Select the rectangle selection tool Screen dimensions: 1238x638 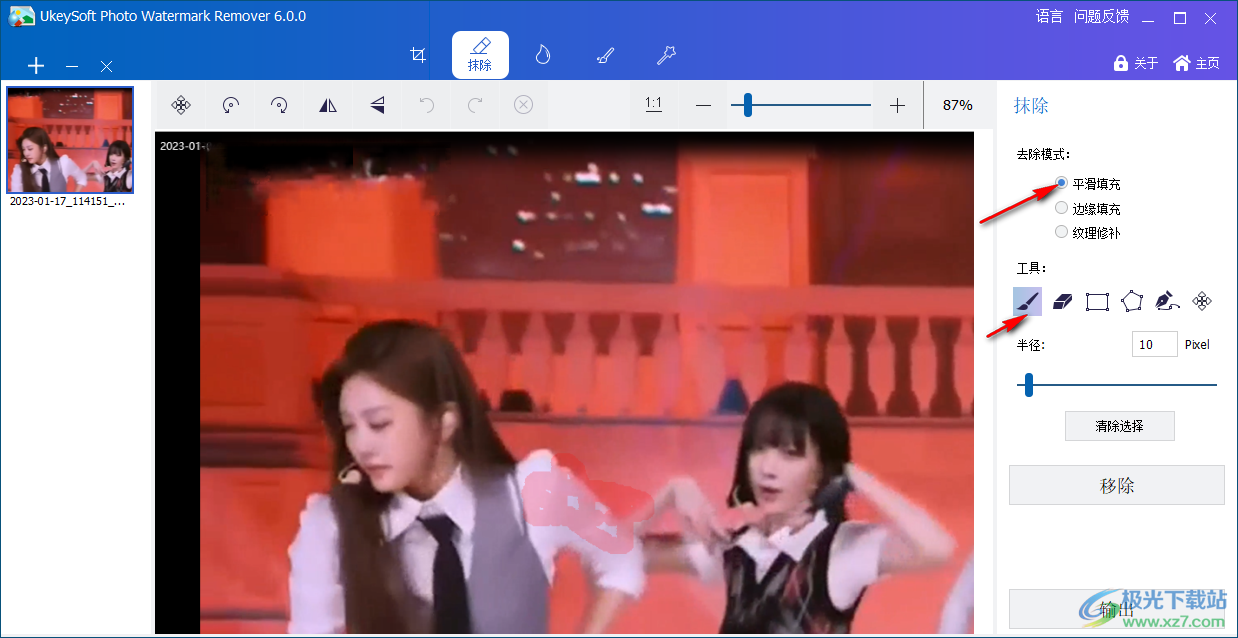(1097, 301)
